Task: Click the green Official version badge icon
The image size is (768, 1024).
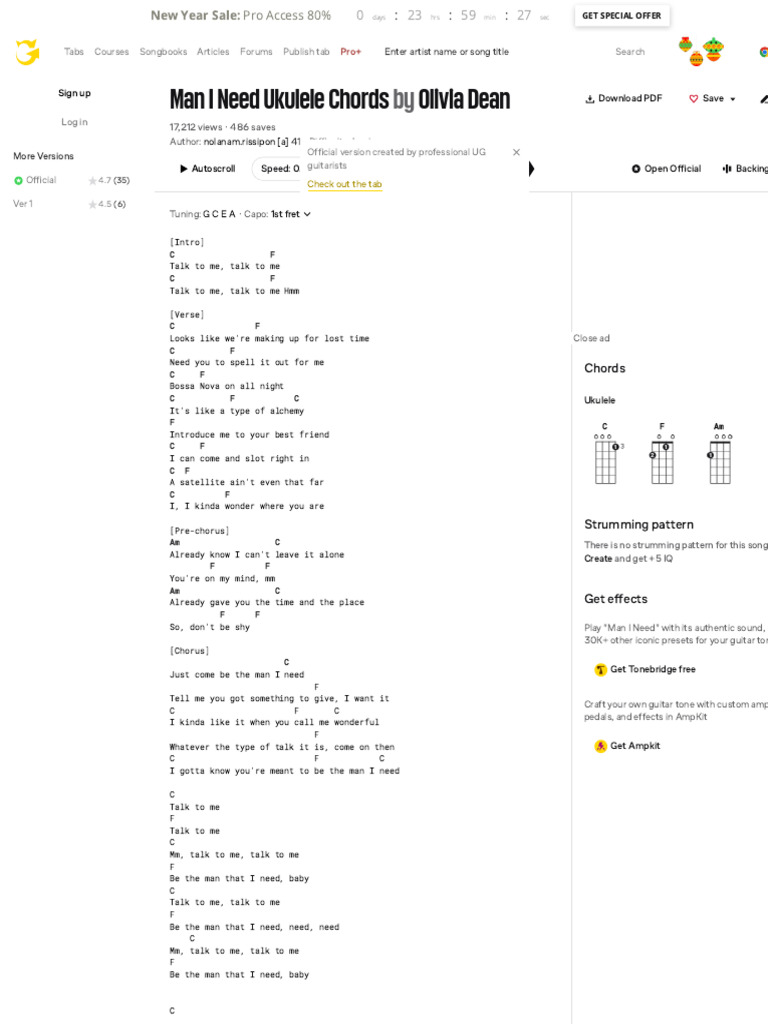Action: (18, 181)
